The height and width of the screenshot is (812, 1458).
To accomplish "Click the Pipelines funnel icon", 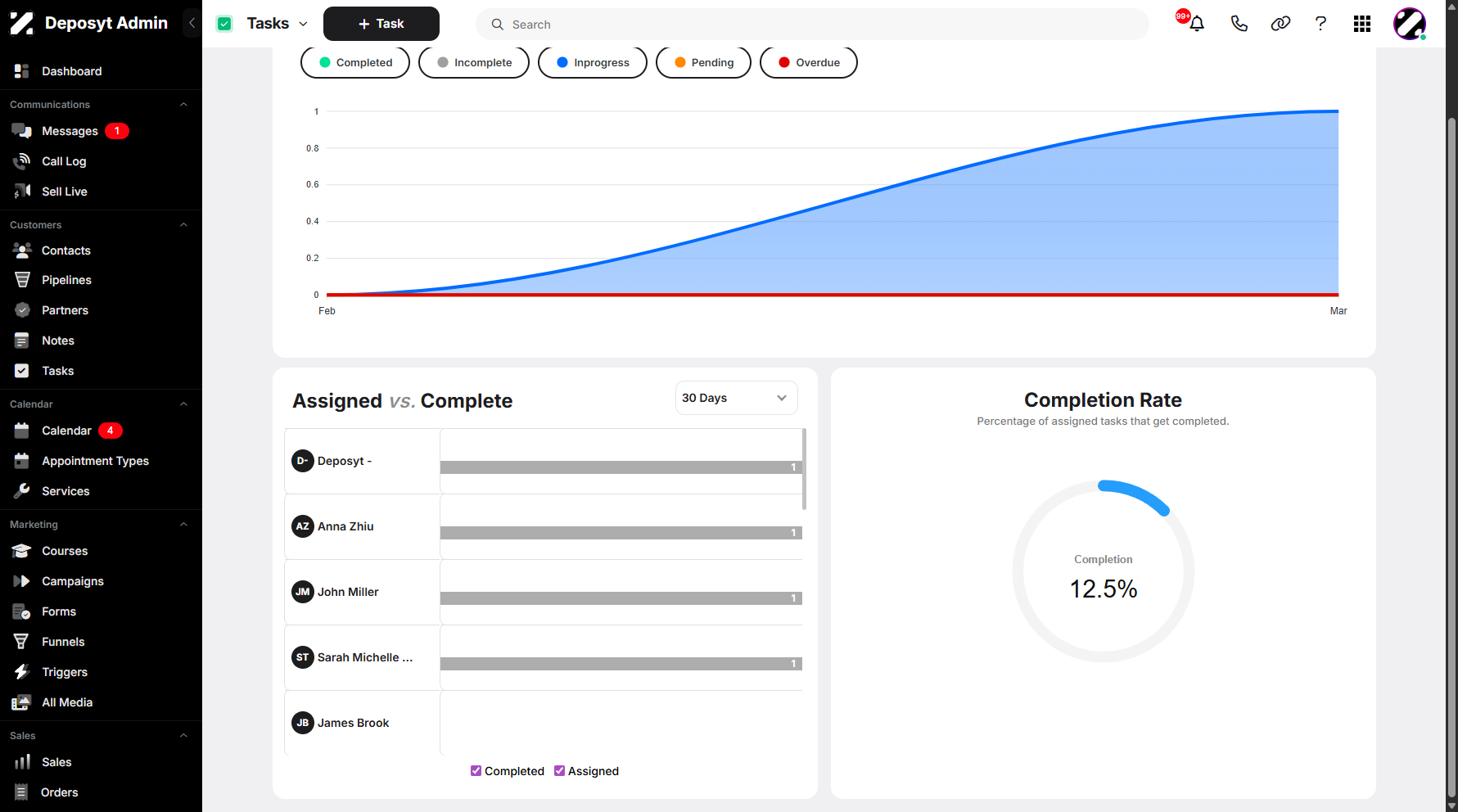I will pyautogui.click(x=22, y=280).
